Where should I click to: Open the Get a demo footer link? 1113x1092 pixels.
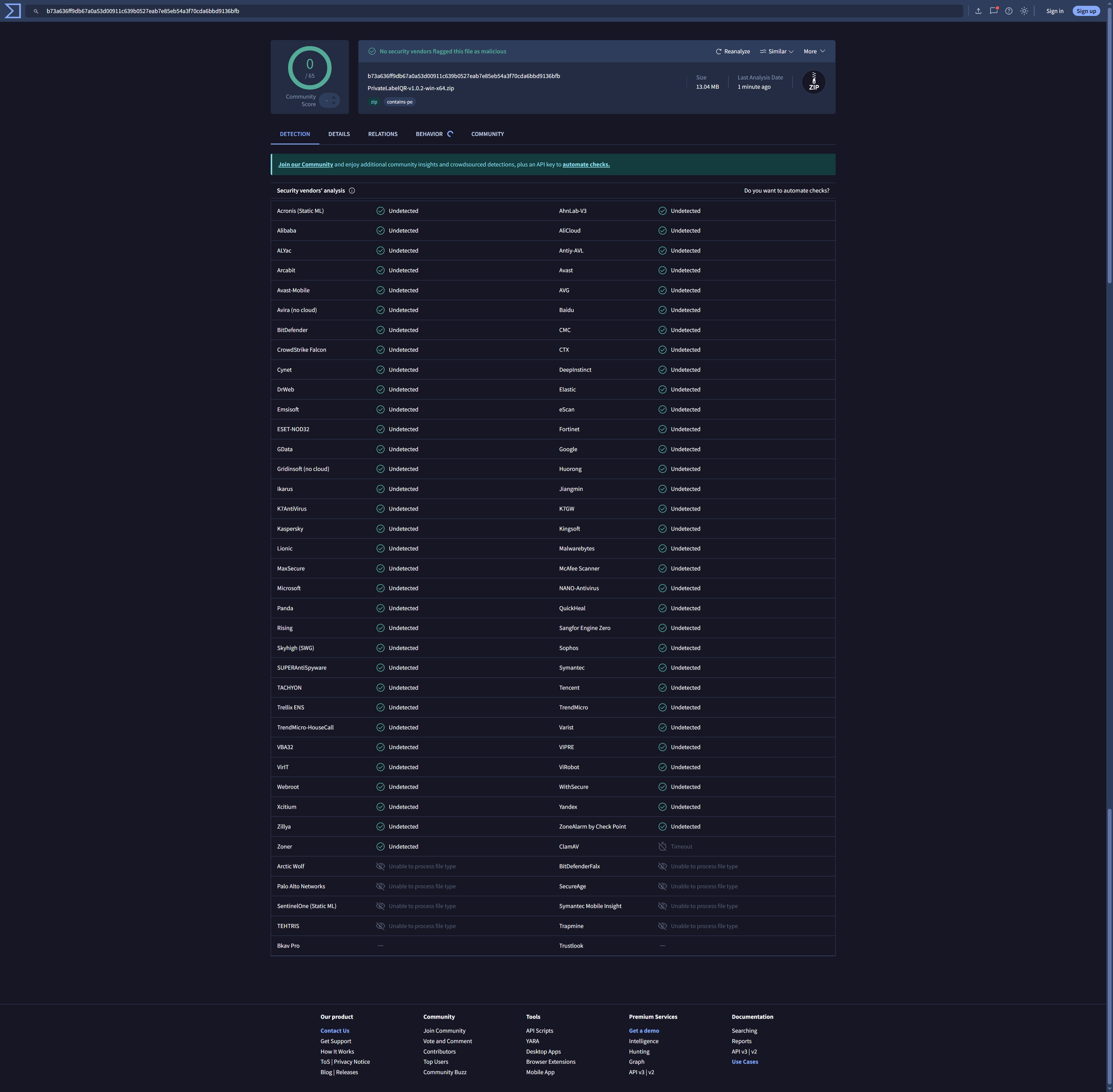tap(644, 1031)
